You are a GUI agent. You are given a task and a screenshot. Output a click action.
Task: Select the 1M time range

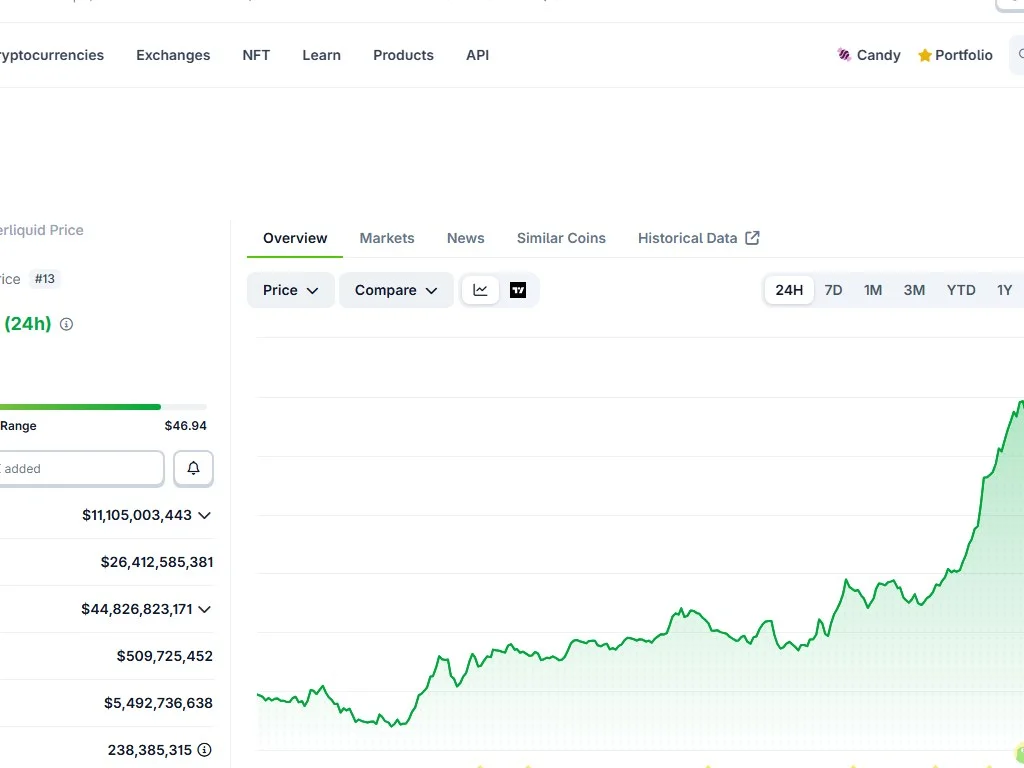[872, 290]
